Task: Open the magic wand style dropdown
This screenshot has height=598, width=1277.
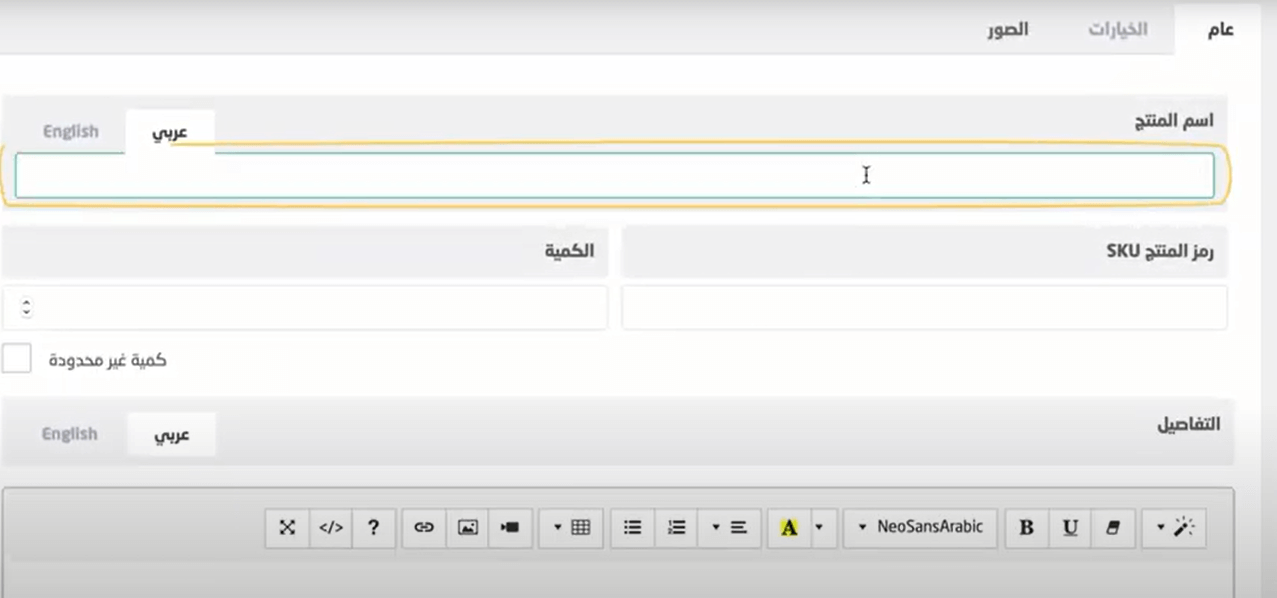Action: pyautogui.click(x=1174, y=528)
